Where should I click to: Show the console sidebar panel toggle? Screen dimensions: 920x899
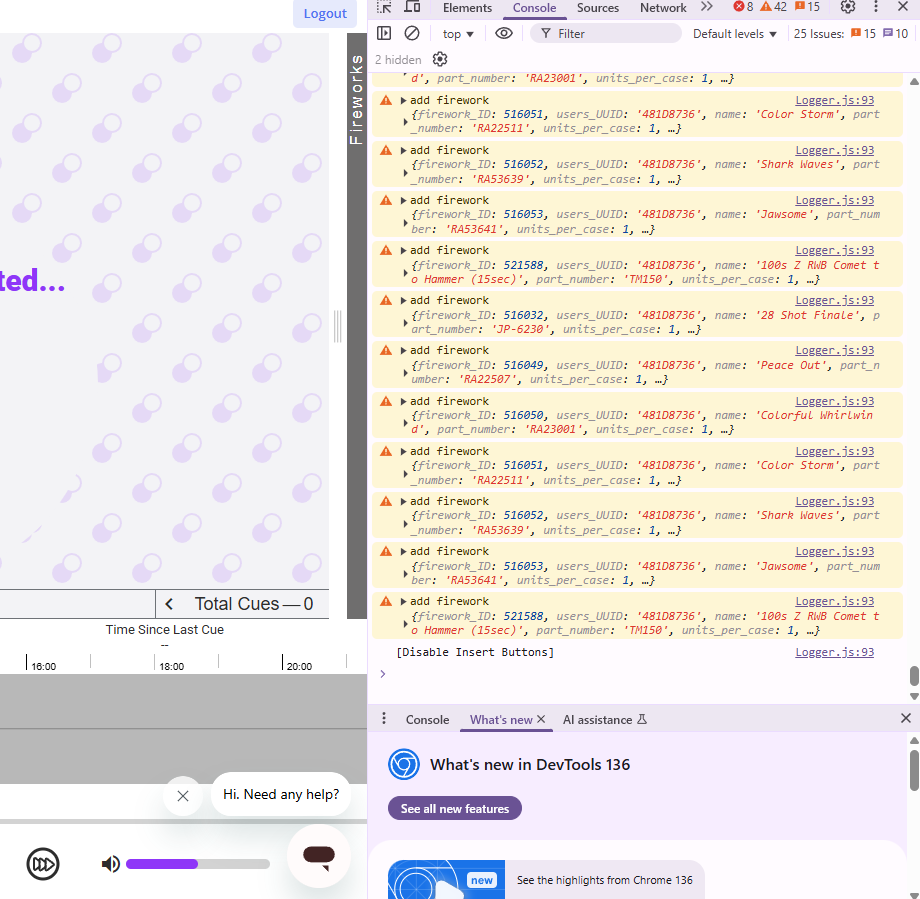(x=385, y=33)
